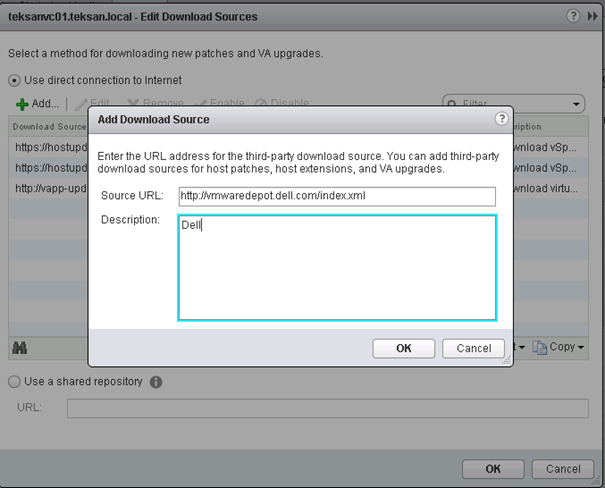Viewport: 605px width, 488px height.
Task: Click the double-arrow expand icon in title bar
Action: [x=593, y=16]
